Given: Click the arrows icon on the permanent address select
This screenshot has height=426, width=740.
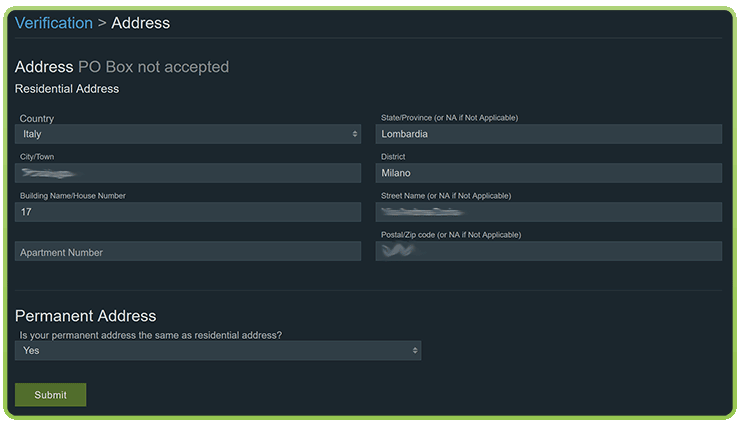Looking at the screenshot, I should 415,351.
